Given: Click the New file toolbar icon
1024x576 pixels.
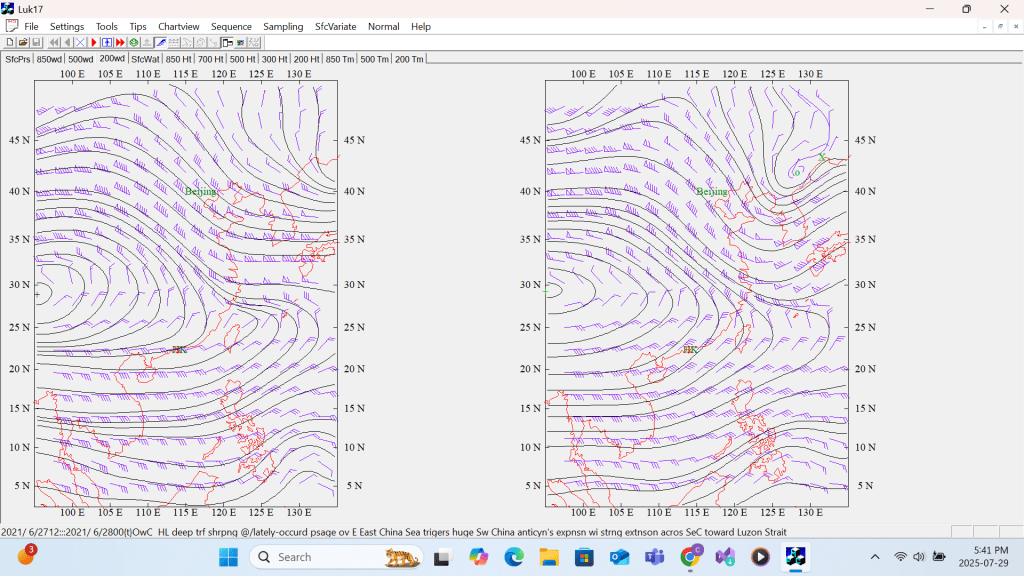Looking at the screenshot, I should point(10,43).
